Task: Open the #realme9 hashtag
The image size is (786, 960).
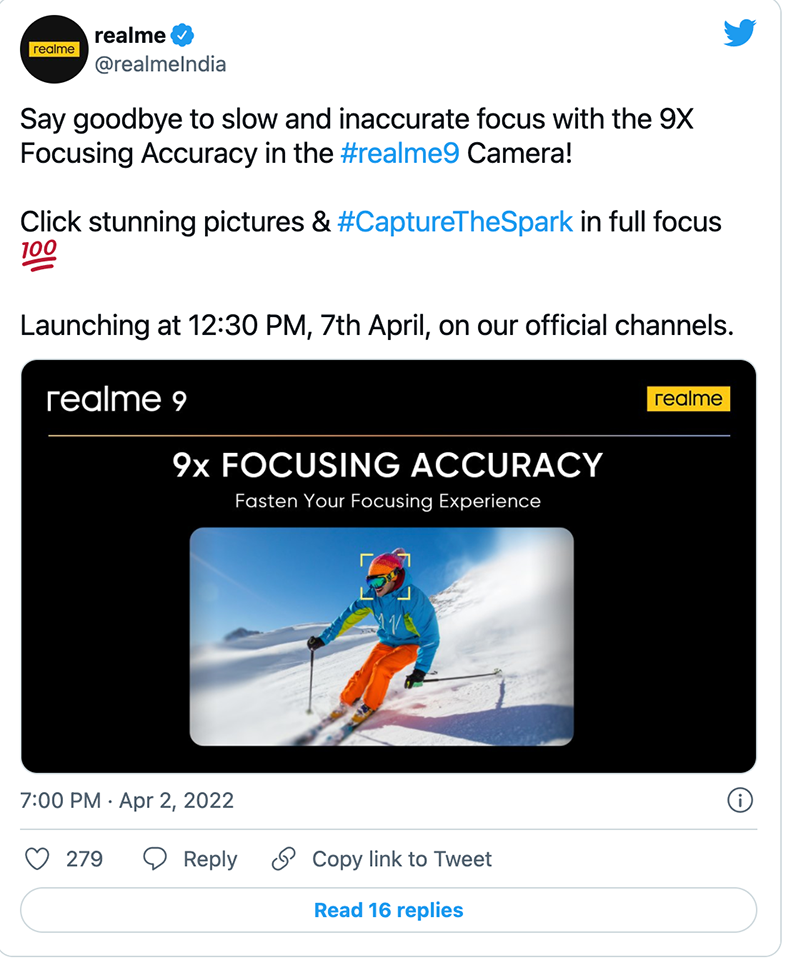Action: tap(400, 153)
